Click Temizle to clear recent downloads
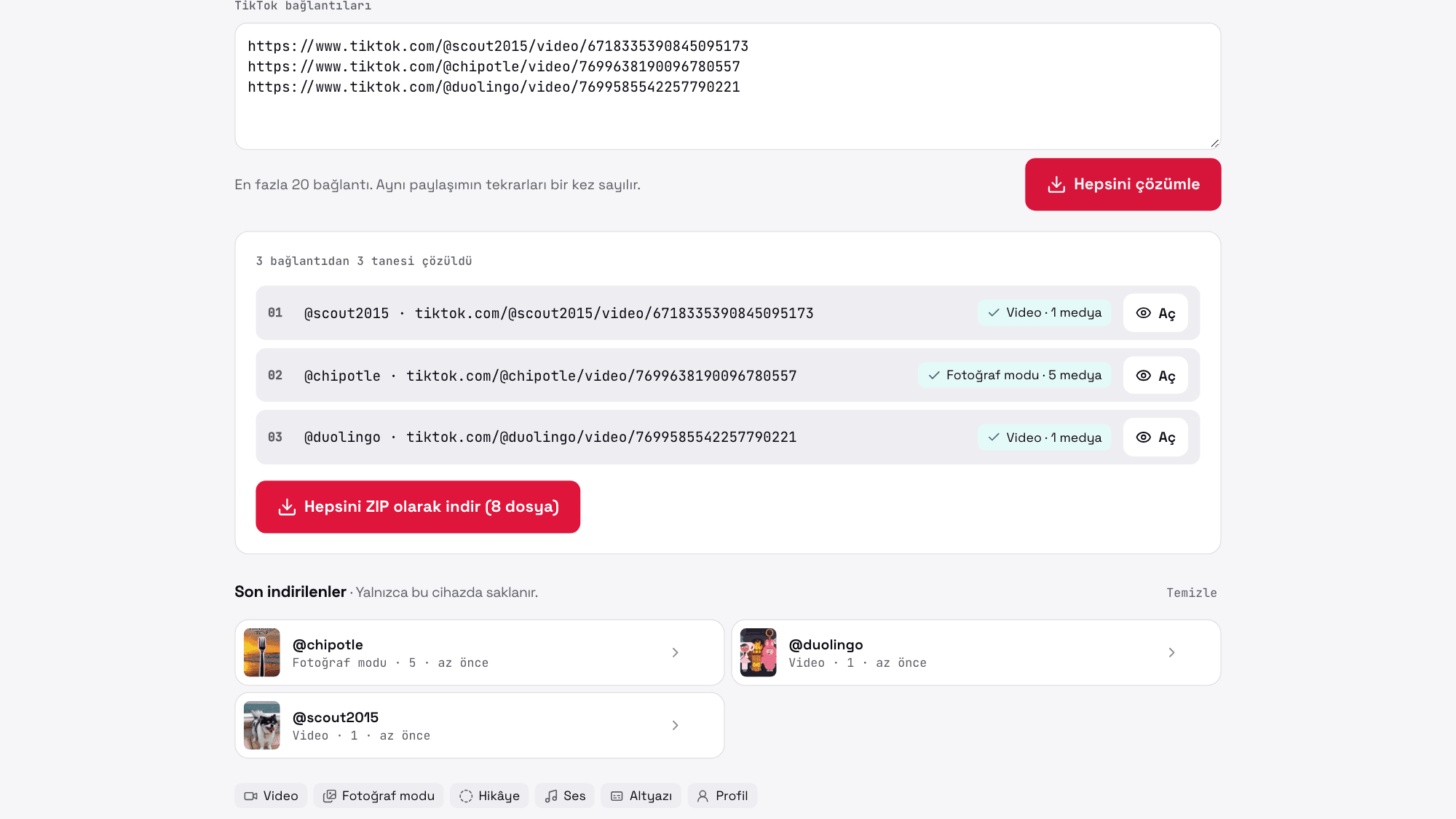This screenshot has height=819, width=1456. 1192,593
